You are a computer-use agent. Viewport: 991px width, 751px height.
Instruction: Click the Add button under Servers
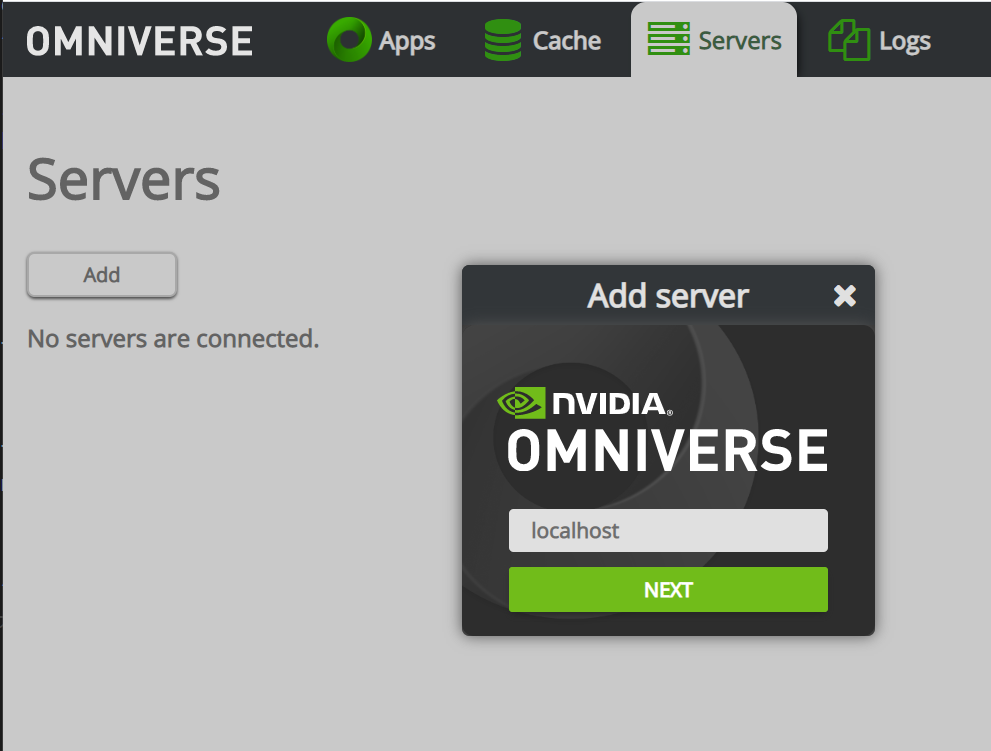pos(102,275)
